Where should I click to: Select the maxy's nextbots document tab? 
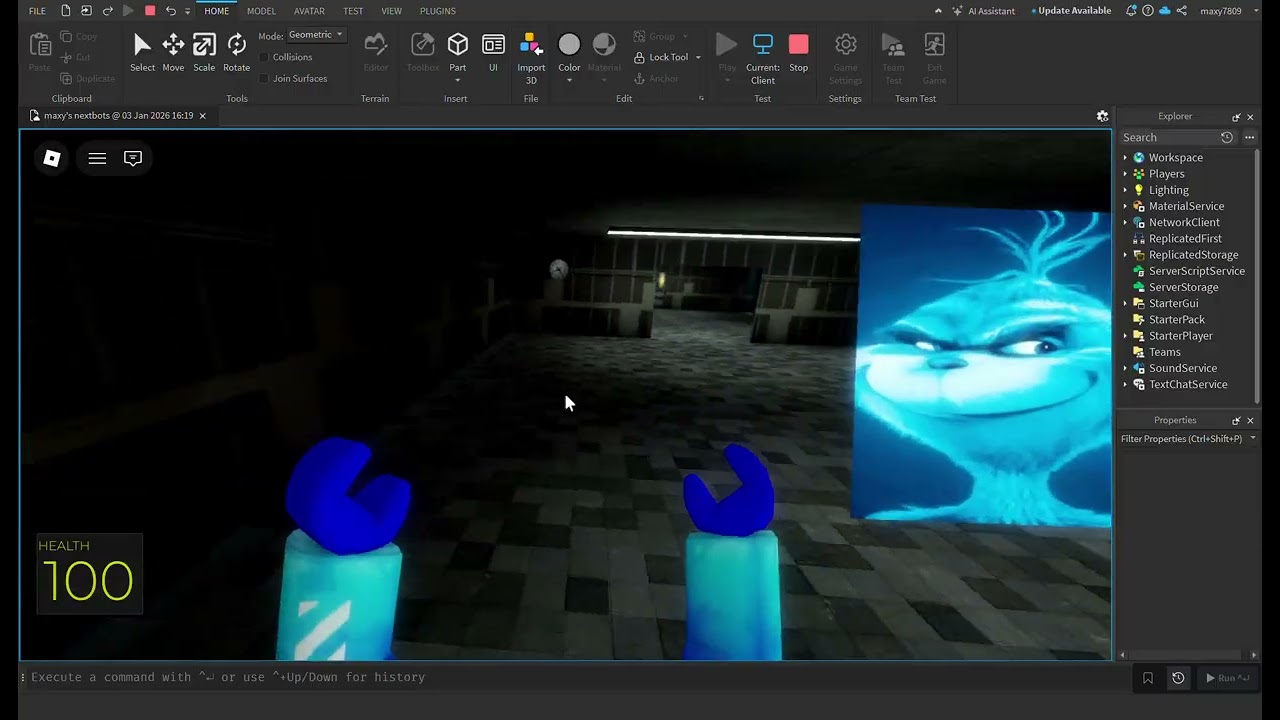(x=118, y=116)
